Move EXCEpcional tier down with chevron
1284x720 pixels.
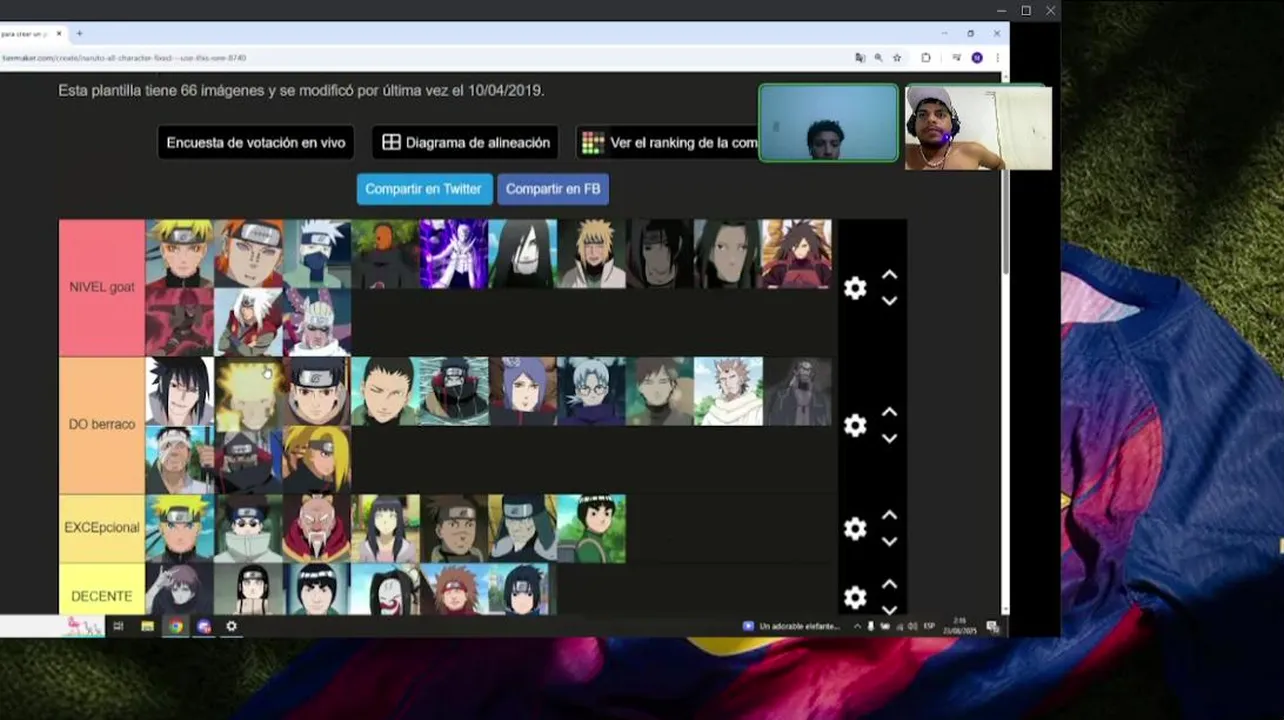889,541
